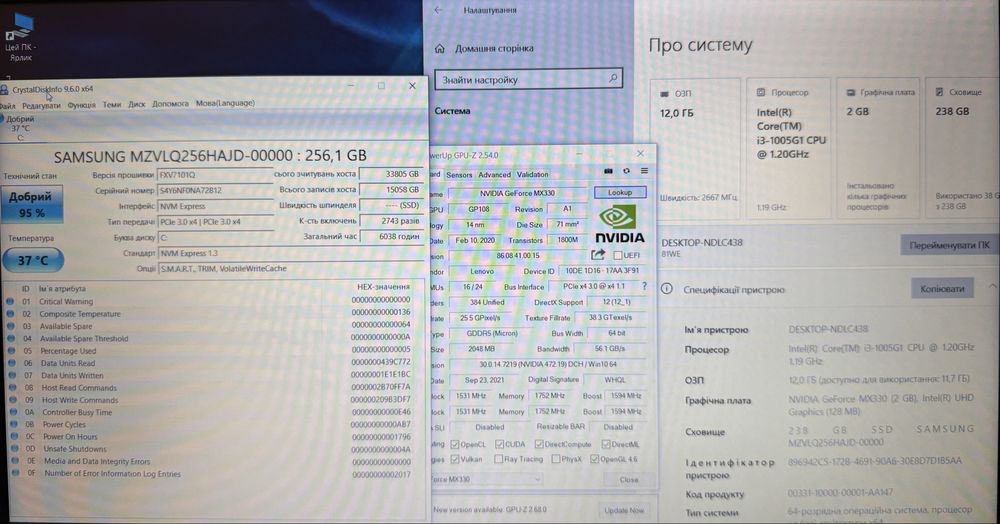Click the status dot beside Power Cycles
The height and width of the screenshot is (524, 1000).
13,424
